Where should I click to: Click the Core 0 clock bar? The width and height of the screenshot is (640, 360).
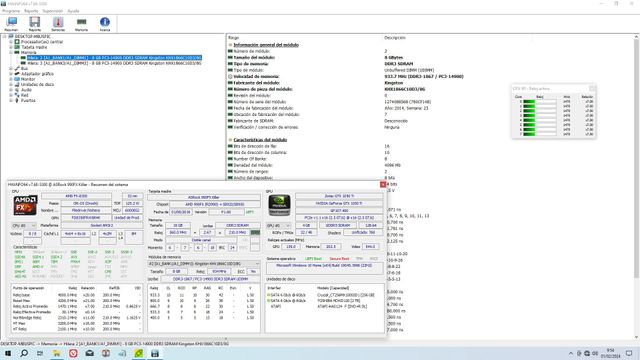pos(539,102)
